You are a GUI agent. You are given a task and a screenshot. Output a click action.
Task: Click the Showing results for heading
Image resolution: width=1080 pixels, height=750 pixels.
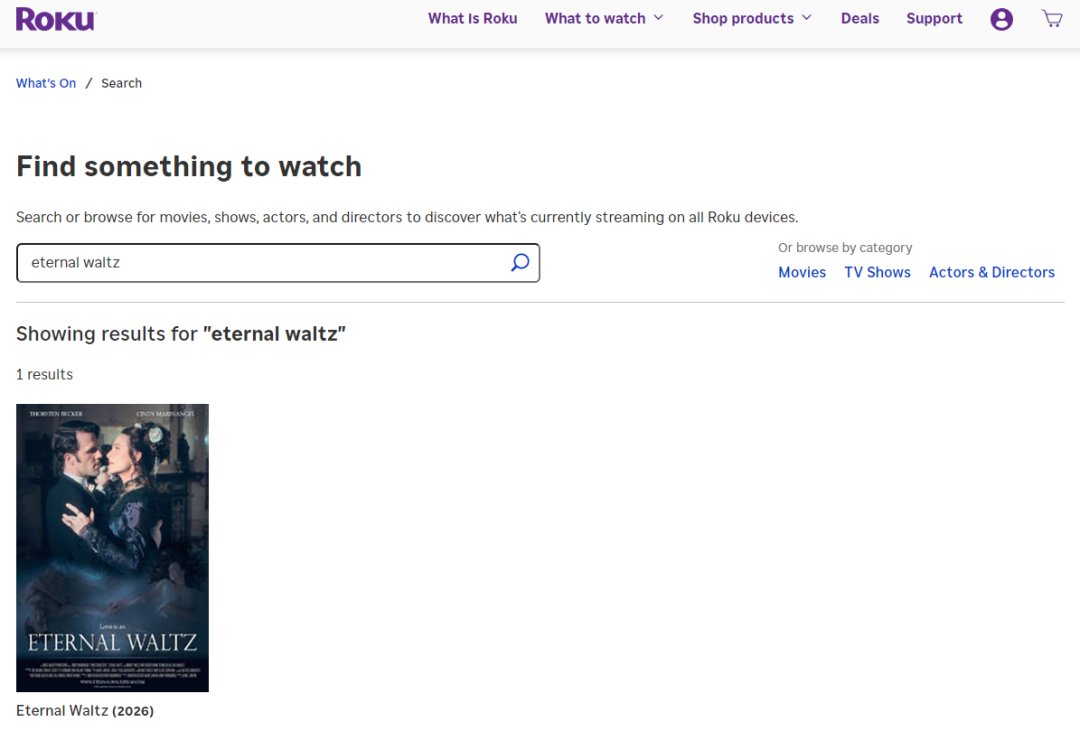point(180,334)
